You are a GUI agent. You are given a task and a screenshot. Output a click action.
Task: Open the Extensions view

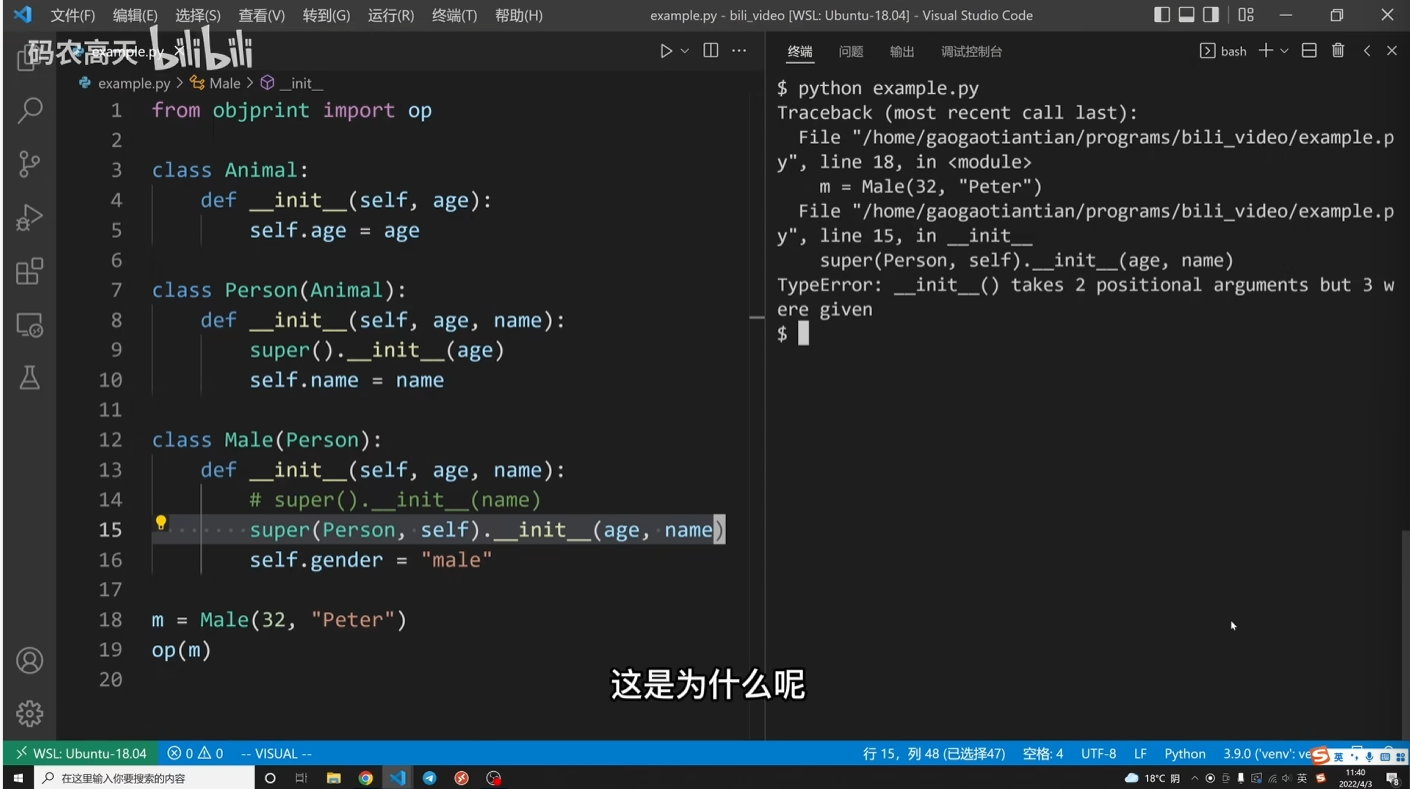(30, 271)
